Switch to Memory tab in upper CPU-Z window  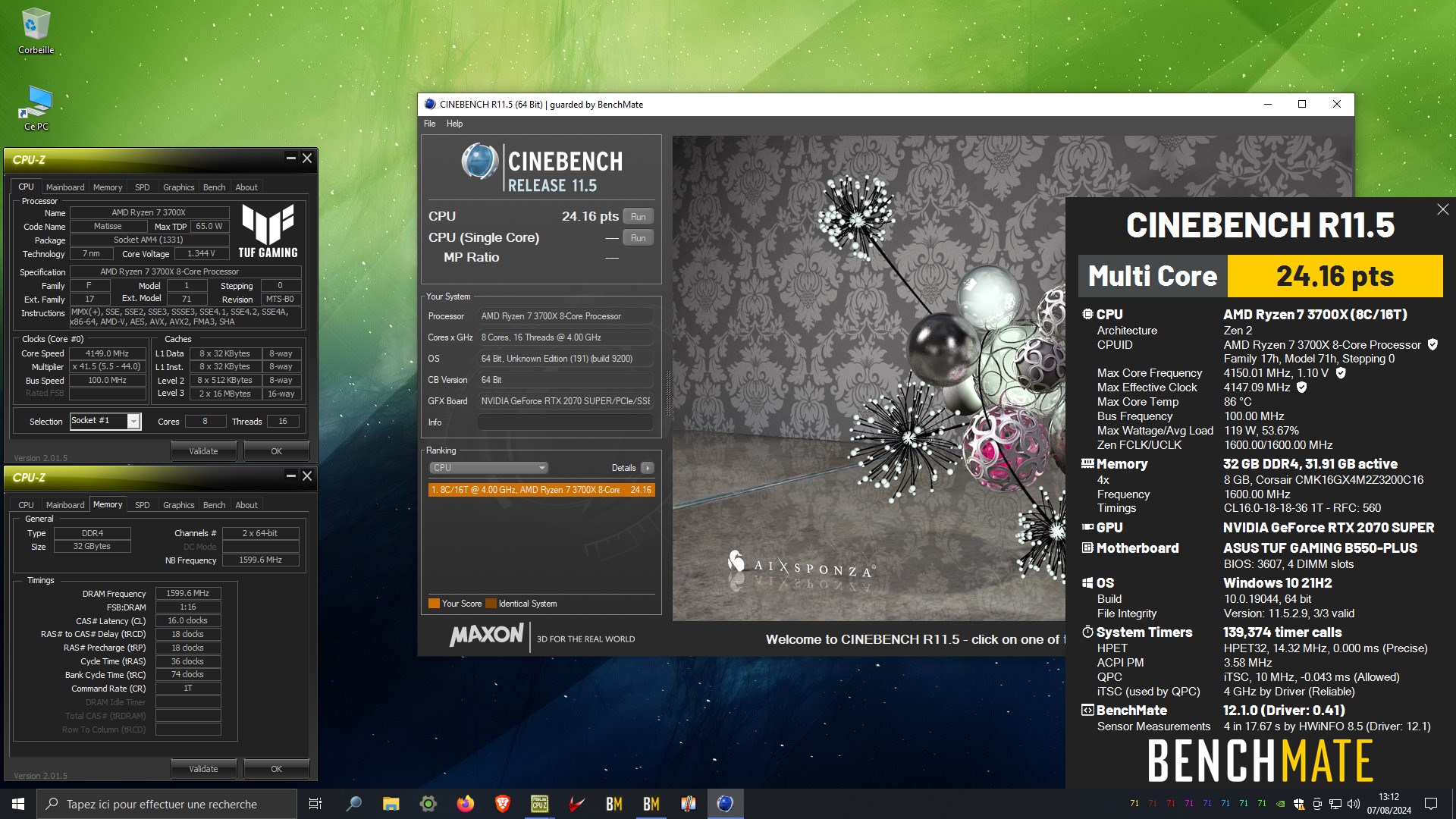(x=107, y=187)
